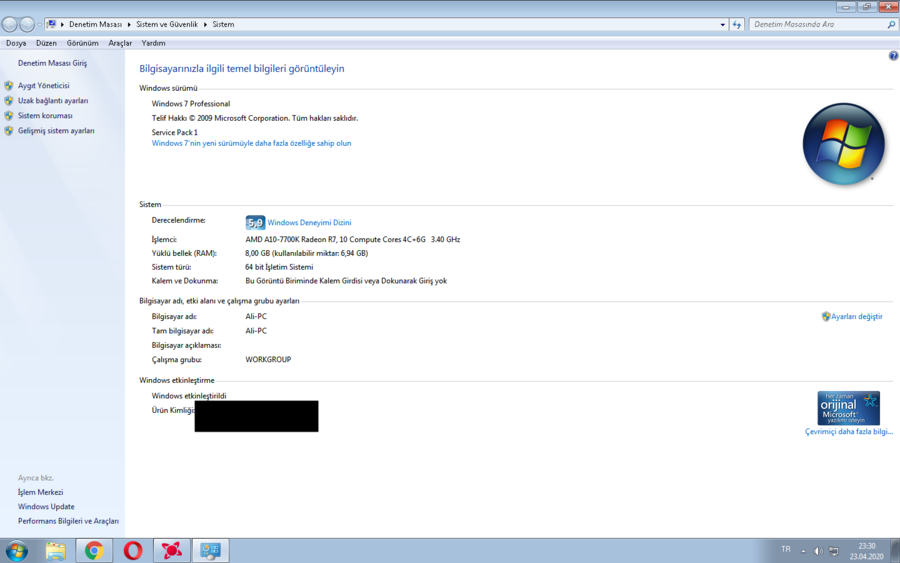Click the 5,9 rating score badge
This screenshot has height=563, width=900.
[x=255, y=223]
